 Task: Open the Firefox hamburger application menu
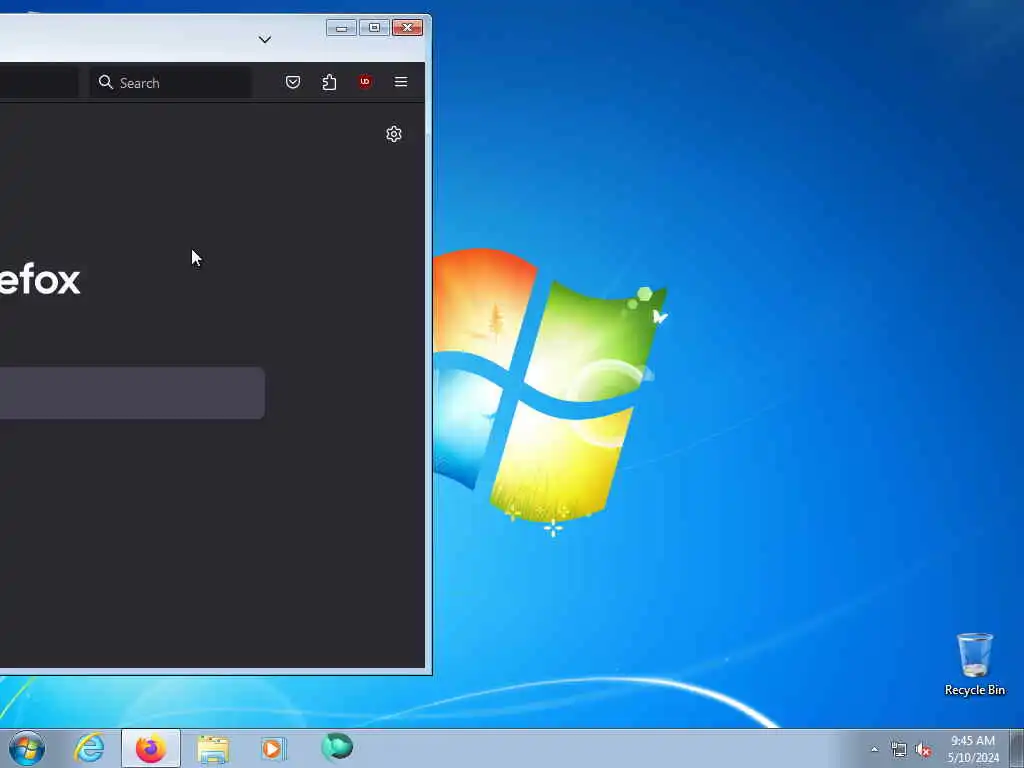click(x=401, y=82)
